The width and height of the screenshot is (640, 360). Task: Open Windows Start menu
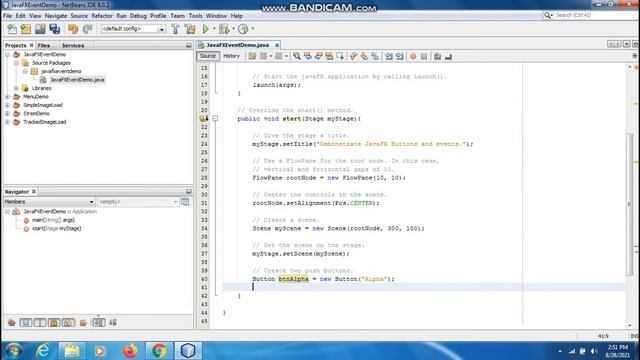13,351
